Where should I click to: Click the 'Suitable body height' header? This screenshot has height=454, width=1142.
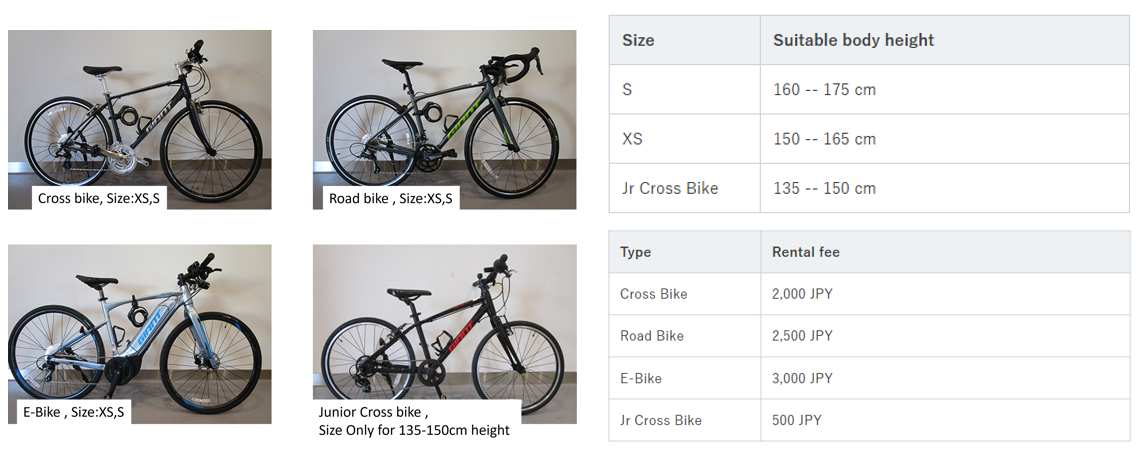(x=853, y=40)
